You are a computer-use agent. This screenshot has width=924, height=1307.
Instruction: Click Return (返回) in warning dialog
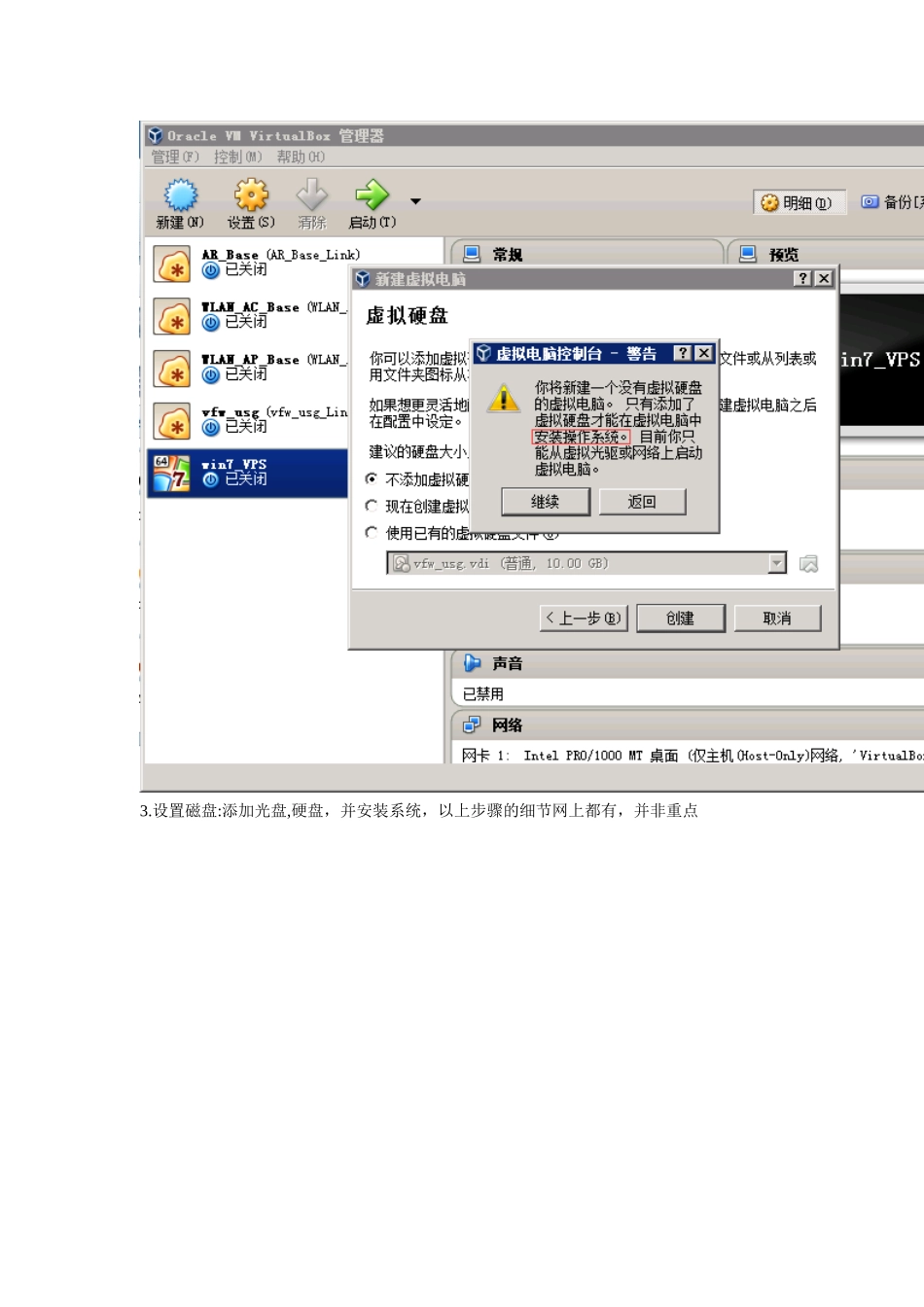[642, 502]
